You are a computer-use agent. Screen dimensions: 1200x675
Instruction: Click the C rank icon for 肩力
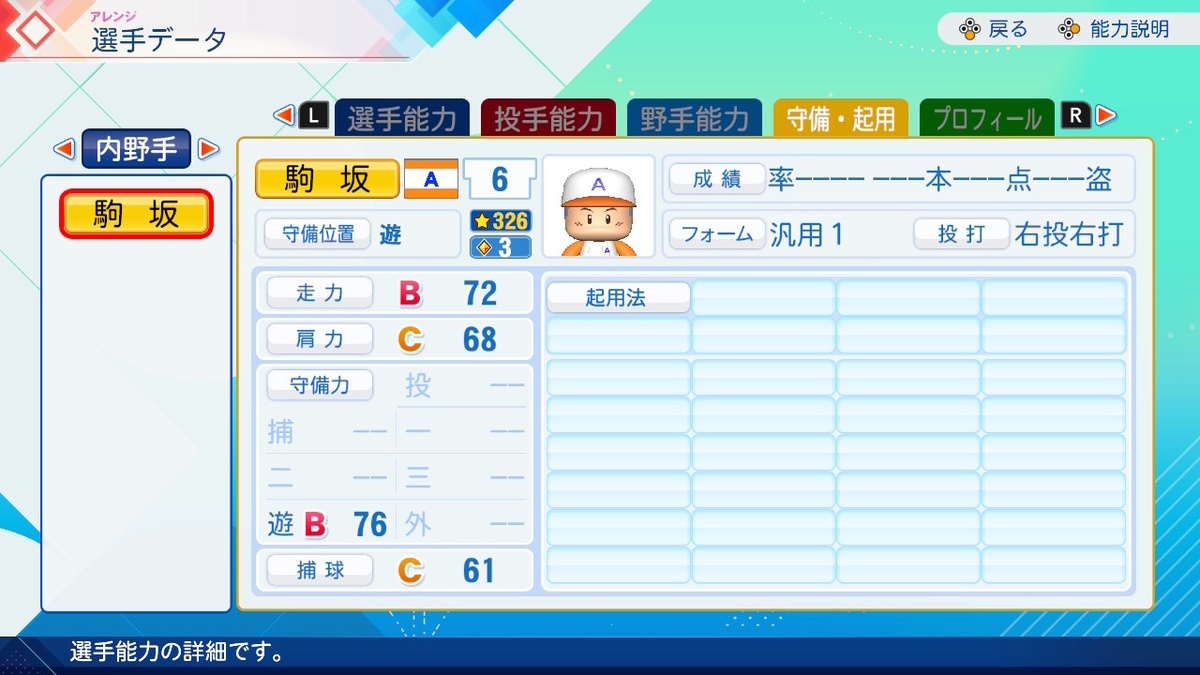[410, 340]
